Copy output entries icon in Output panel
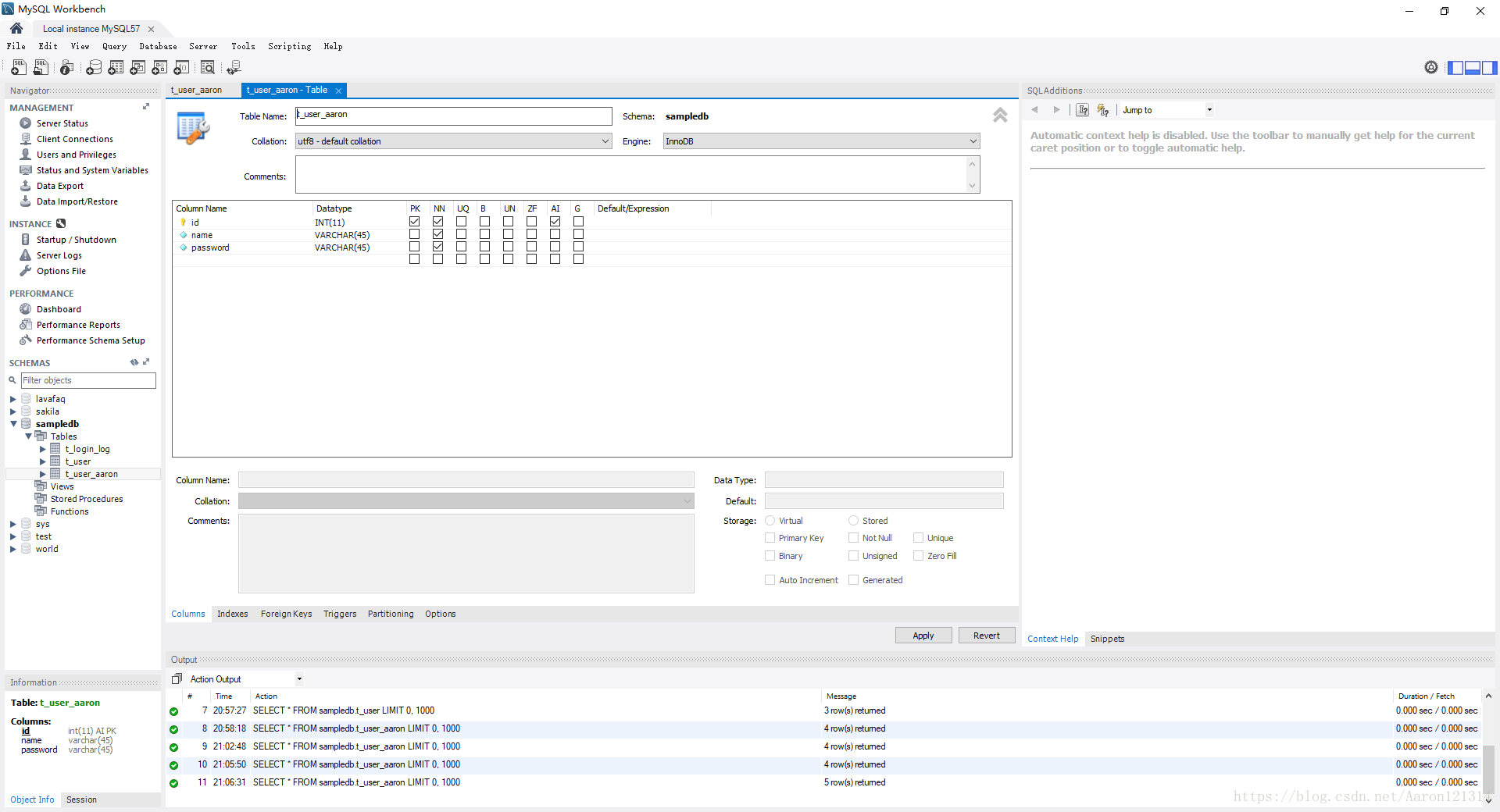This screenshot has width=1500, height=812. coord(177,678)
